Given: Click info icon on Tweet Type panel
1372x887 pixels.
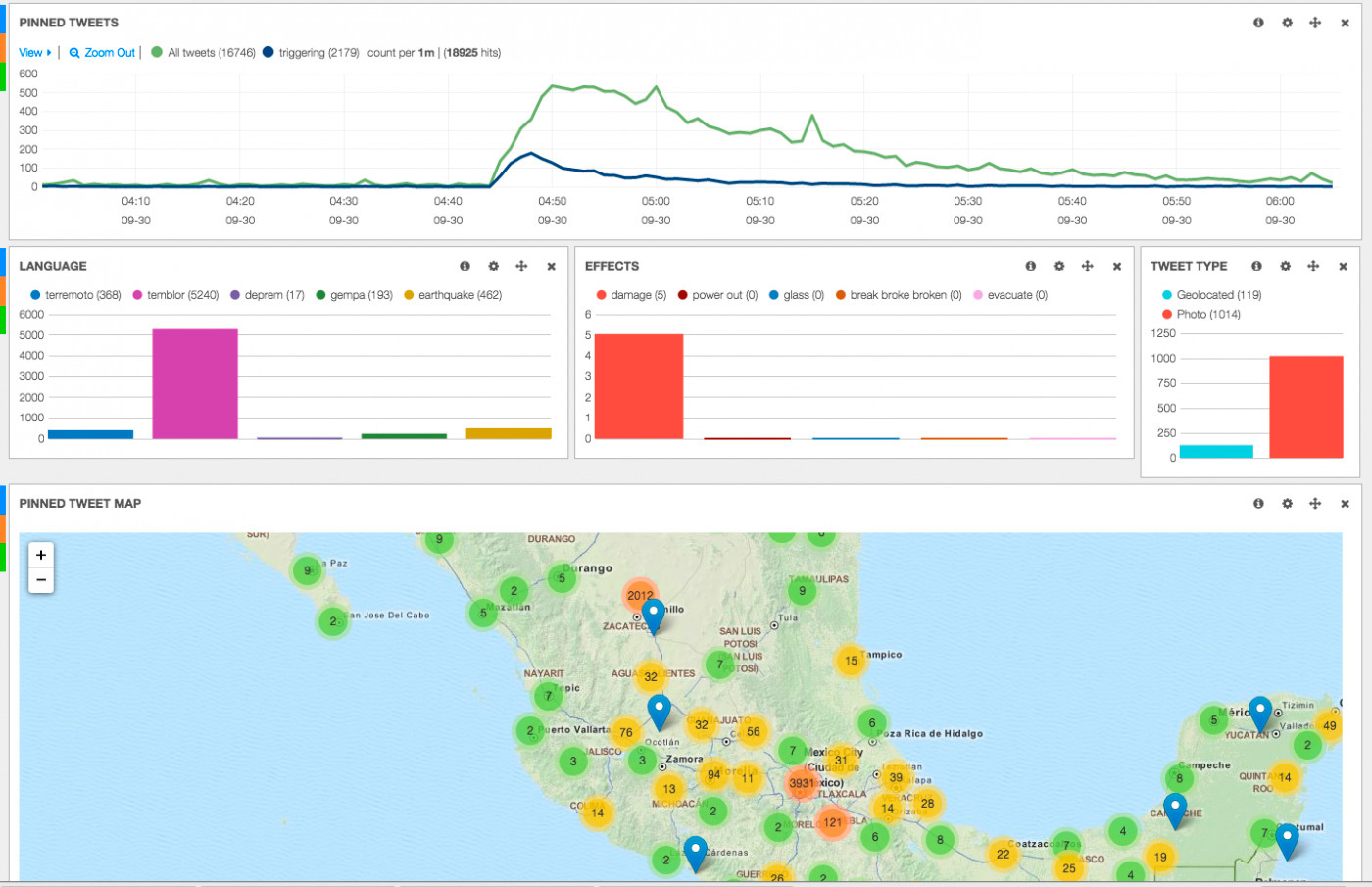Looking at the screenshot, I should pyautogui.click(x=1256, y=266).
